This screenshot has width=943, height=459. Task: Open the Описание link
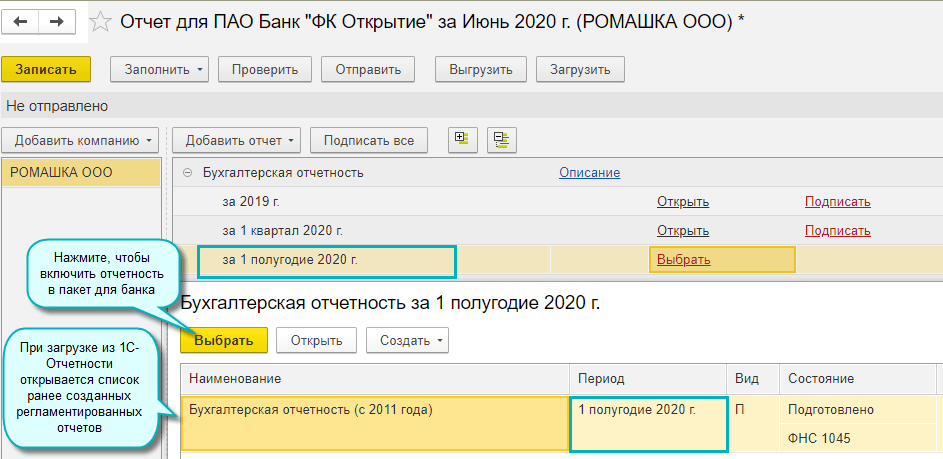click(589, 173)
